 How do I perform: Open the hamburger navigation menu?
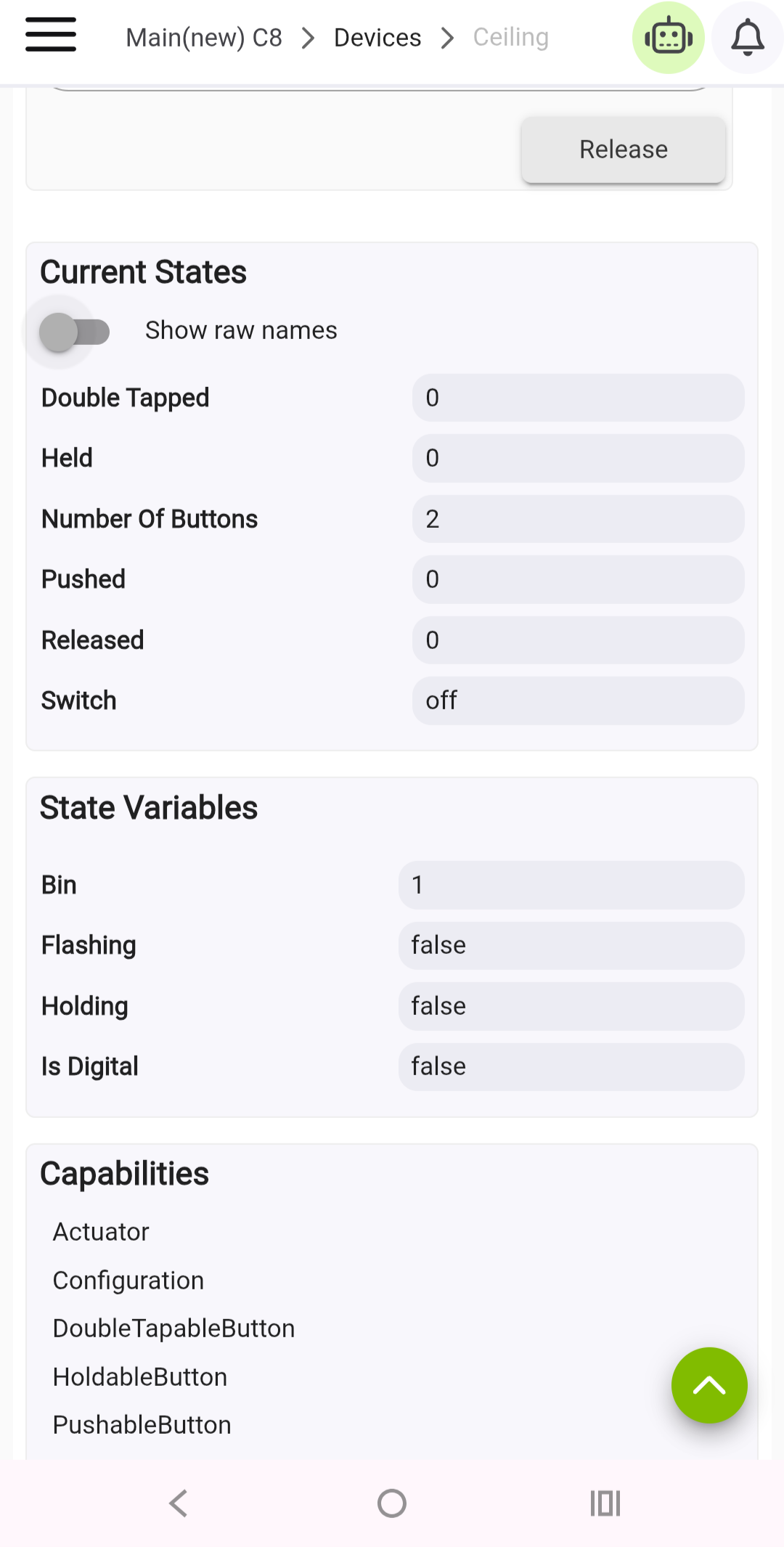pos(51,35)
